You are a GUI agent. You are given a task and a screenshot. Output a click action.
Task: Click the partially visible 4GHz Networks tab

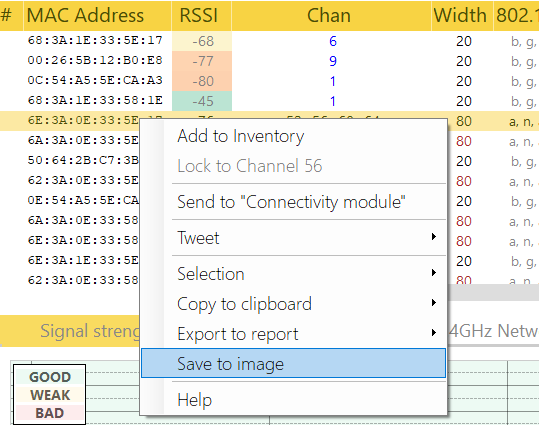(494, 331)
